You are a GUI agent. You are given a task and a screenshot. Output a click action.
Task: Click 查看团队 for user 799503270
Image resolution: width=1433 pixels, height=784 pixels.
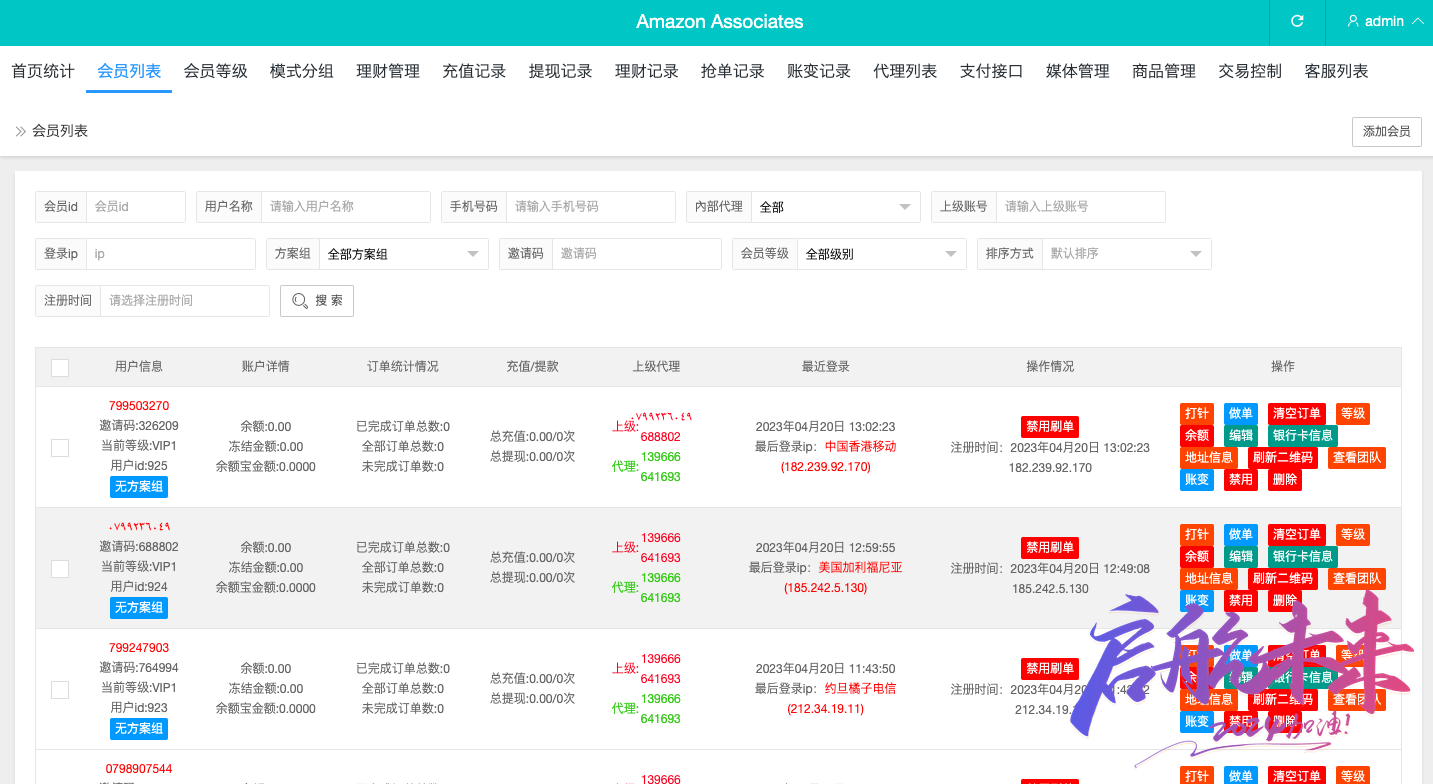click(x=1357, y=458)
